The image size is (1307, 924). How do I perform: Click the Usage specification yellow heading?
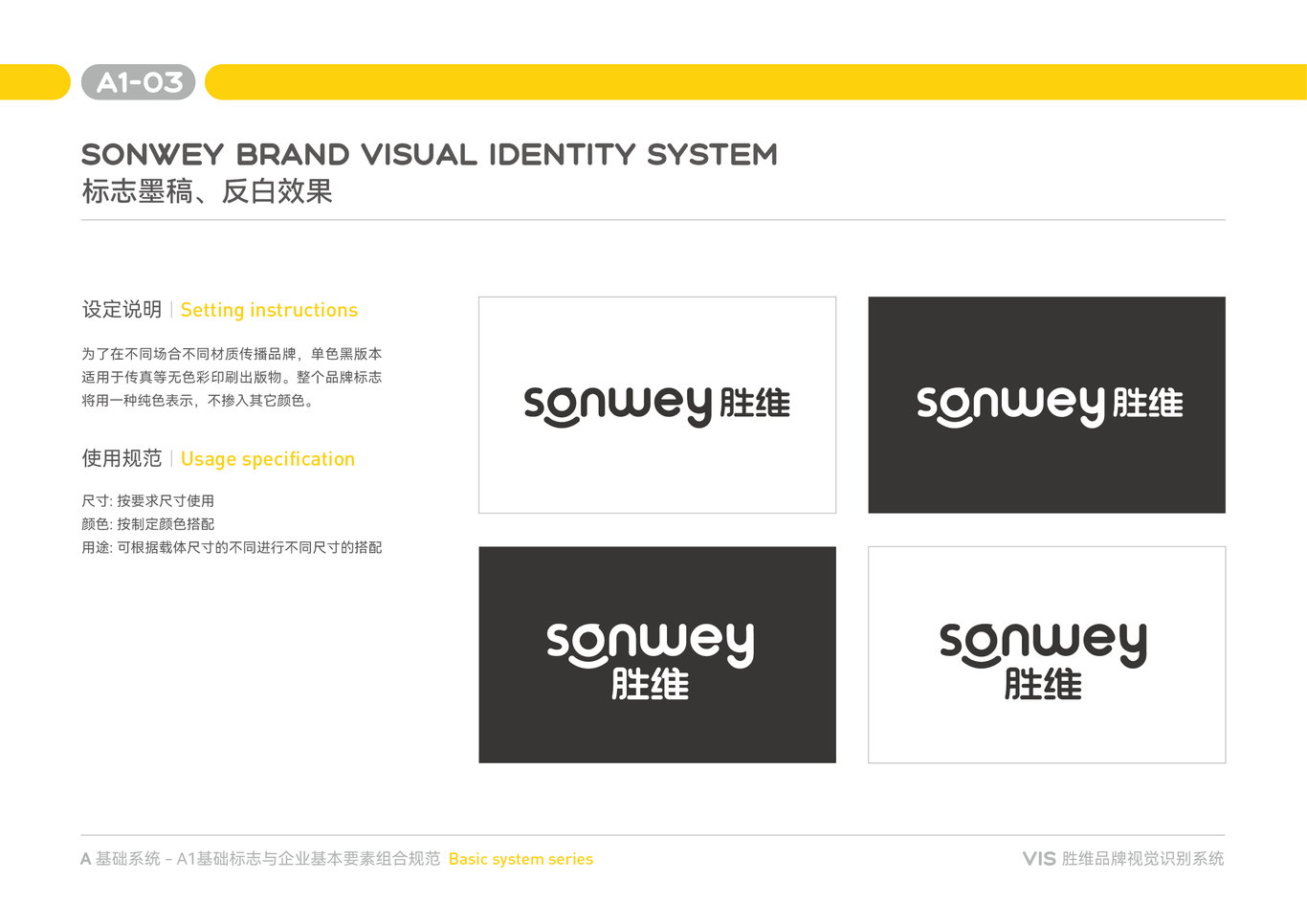(x=267, y=459)
